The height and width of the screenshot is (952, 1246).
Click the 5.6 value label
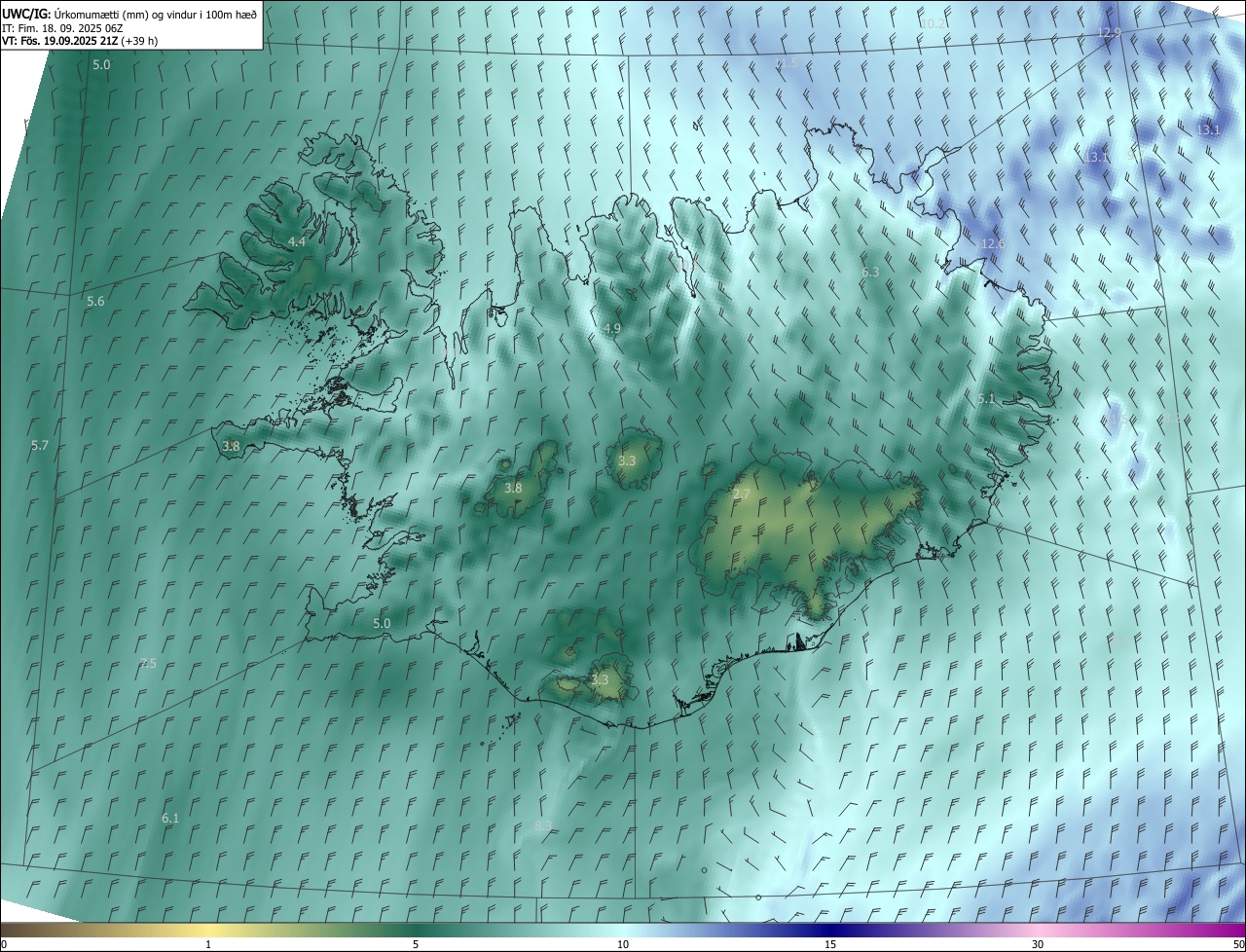point(95,302)
